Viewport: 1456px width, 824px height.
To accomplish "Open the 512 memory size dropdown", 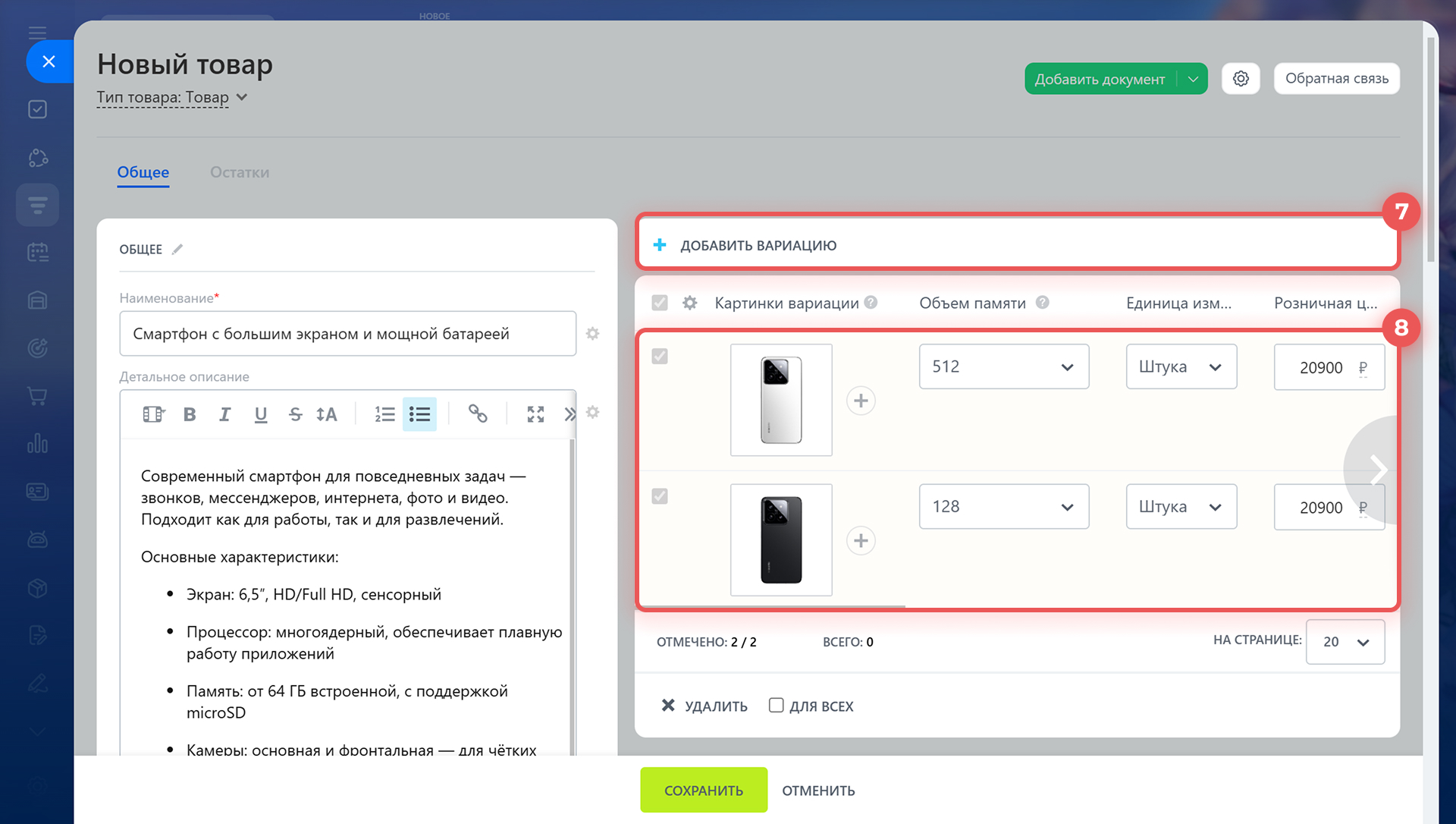I will tap(1003, 366).
